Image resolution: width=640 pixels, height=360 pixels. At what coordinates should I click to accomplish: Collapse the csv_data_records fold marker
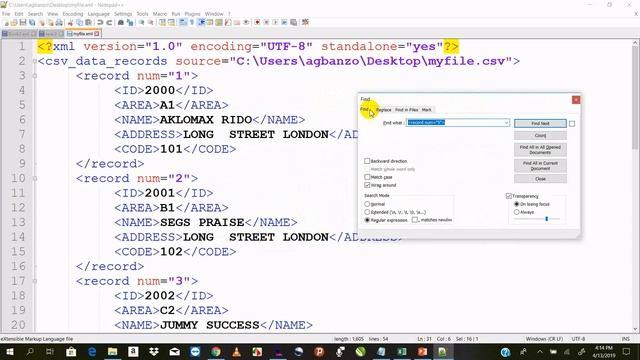(35, 61)
